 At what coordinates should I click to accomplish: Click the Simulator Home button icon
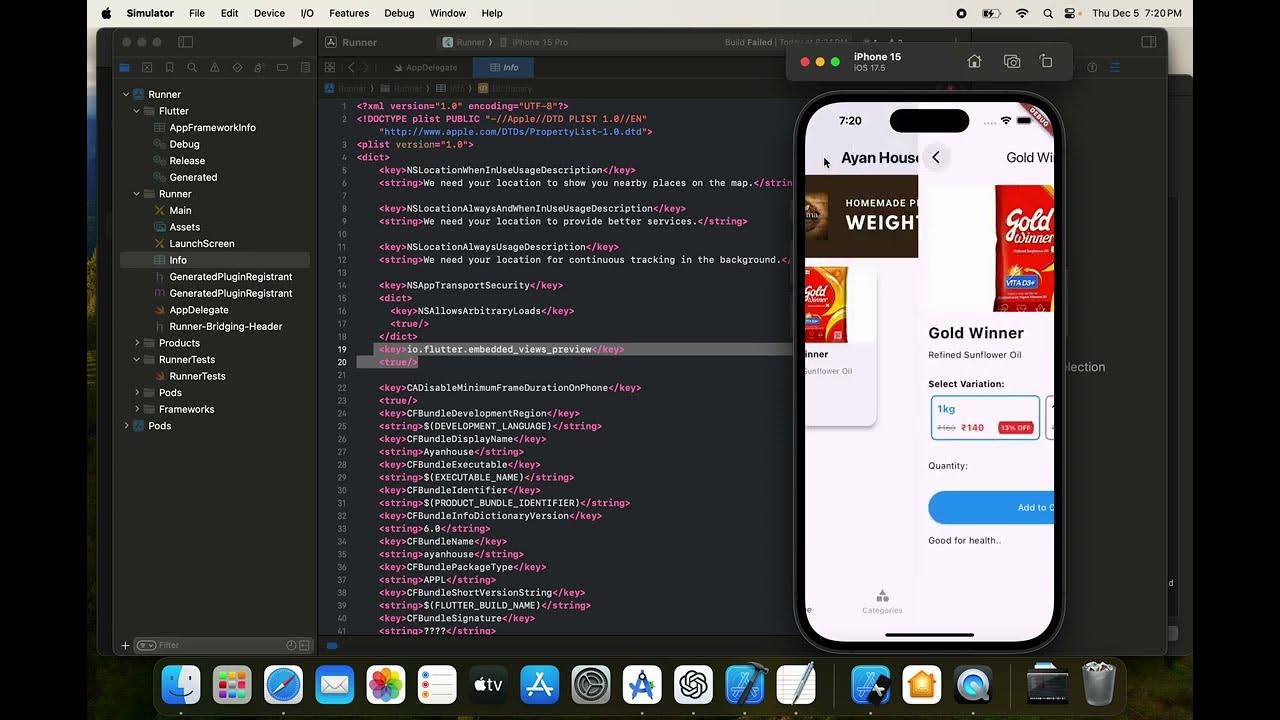974,61
